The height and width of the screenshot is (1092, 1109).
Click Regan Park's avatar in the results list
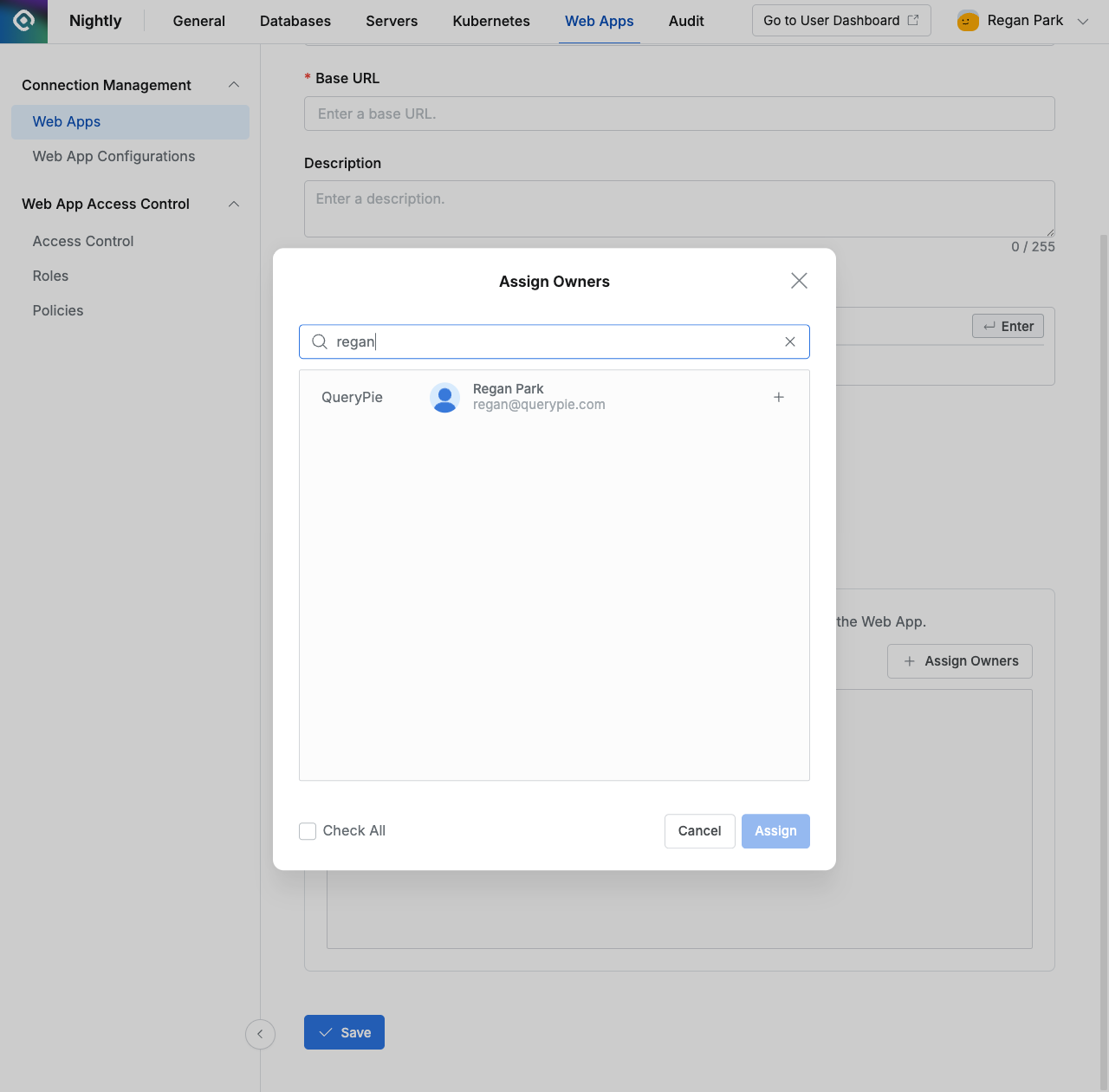[x=444, y=397]
